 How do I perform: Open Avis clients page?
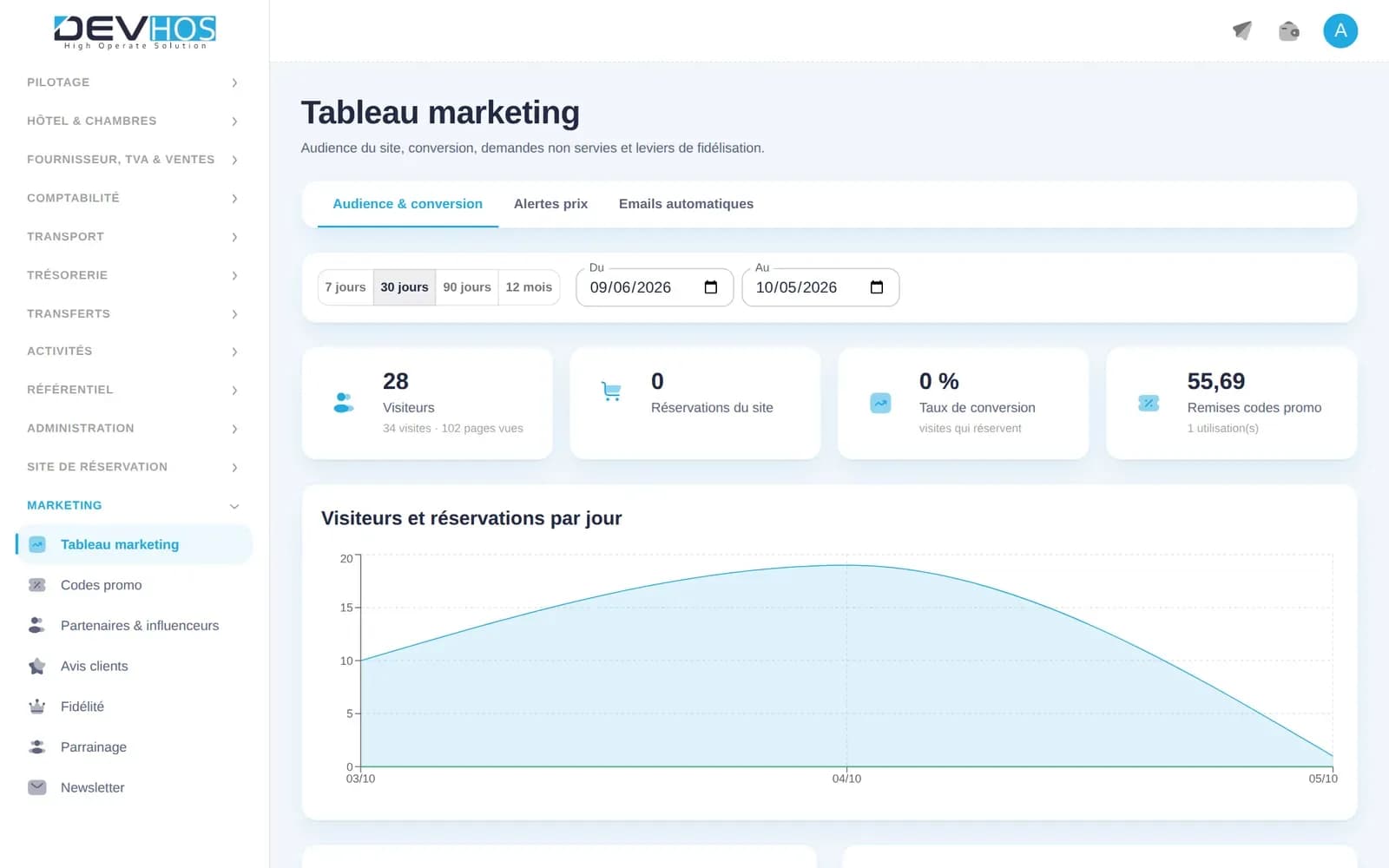[135, 666]
